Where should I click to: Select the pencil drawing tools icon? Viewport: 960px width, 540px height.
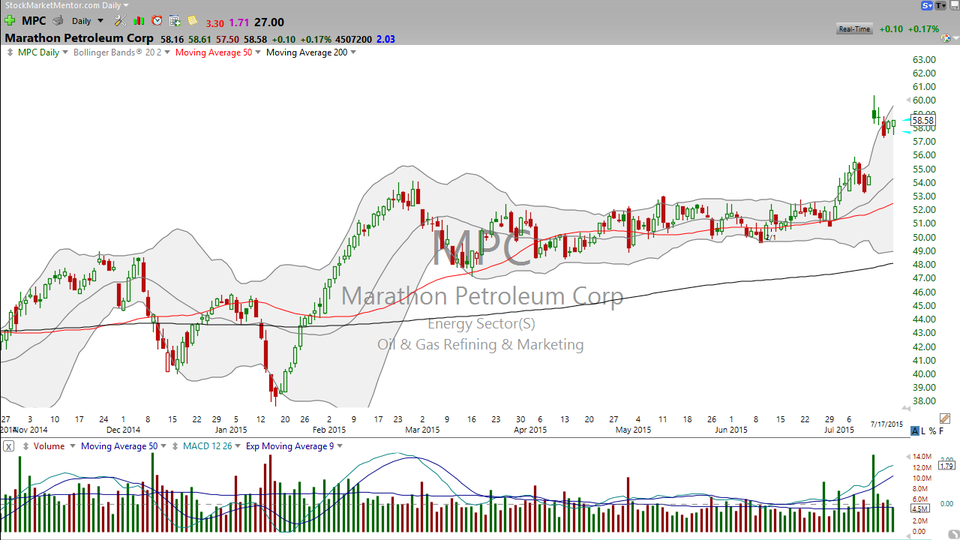[945, 419]
